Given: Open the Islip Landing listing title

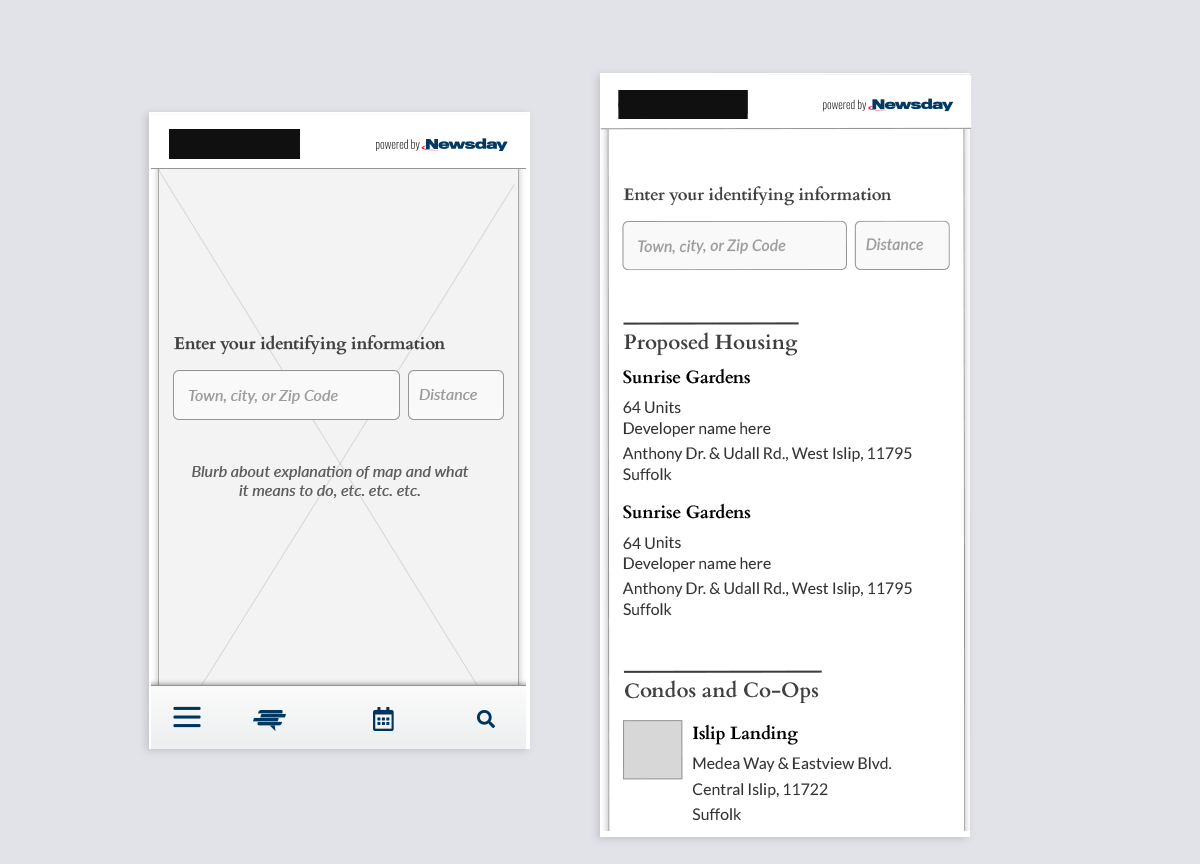Looking at the screenshot, I should click(x=744, y=733).
